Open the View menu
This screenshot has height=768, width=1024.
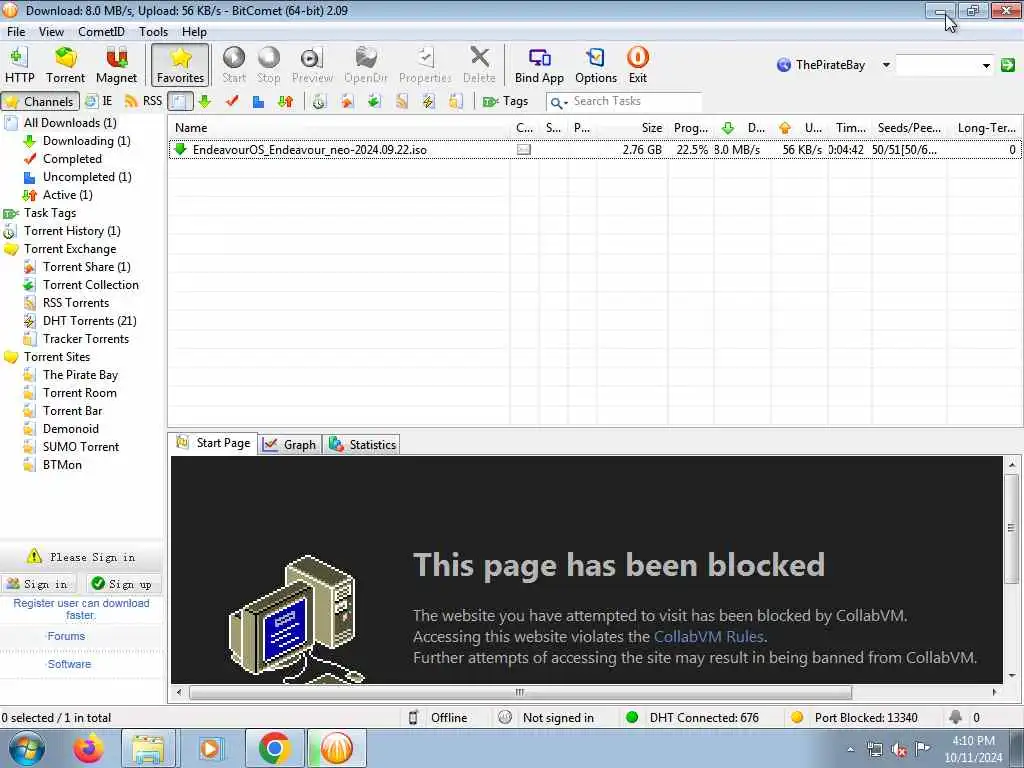(51, 31)
